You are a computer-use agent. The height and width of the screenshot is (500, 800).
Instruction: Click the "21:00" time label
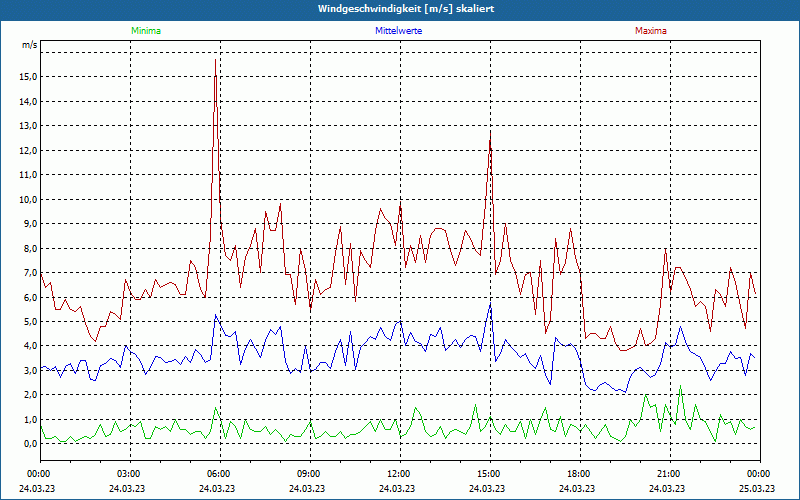667,474
